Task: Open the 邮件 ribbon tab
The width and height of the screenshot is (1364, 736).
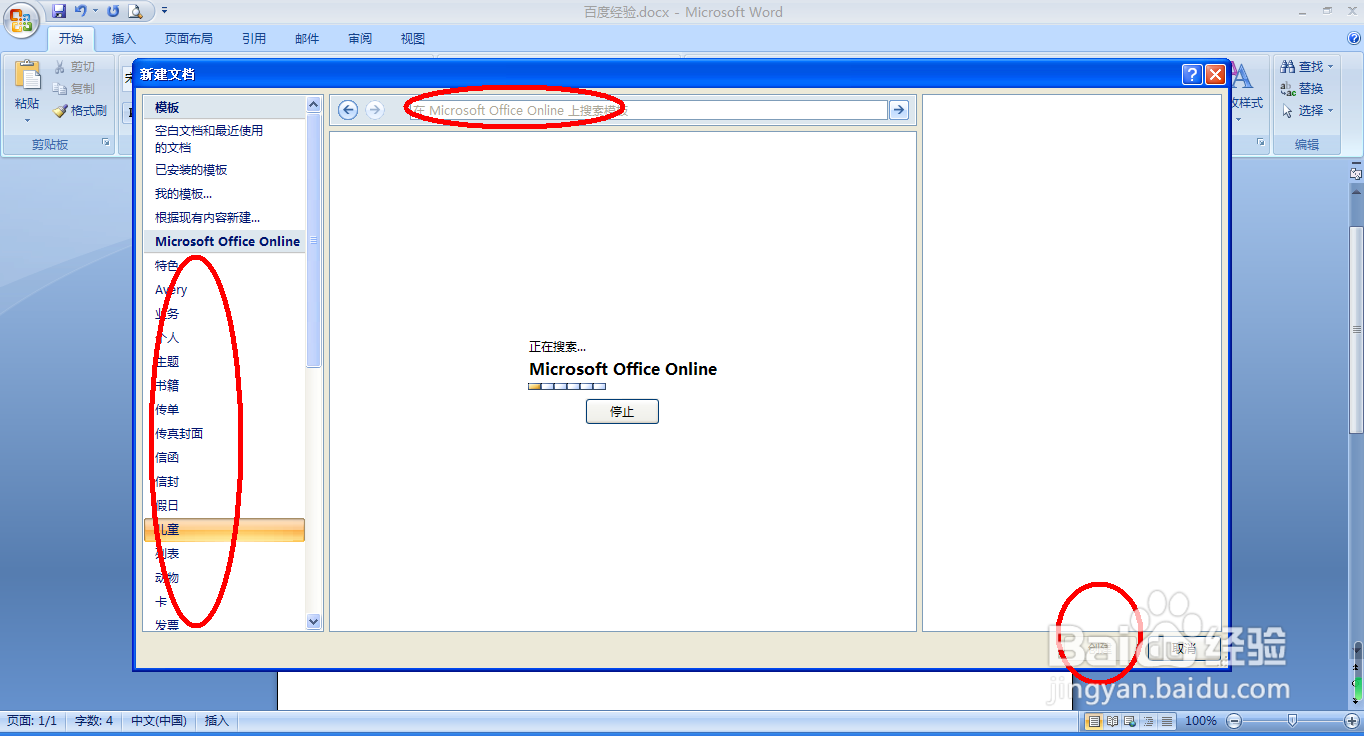Action: pyautogui.click(x=307, y=39)
